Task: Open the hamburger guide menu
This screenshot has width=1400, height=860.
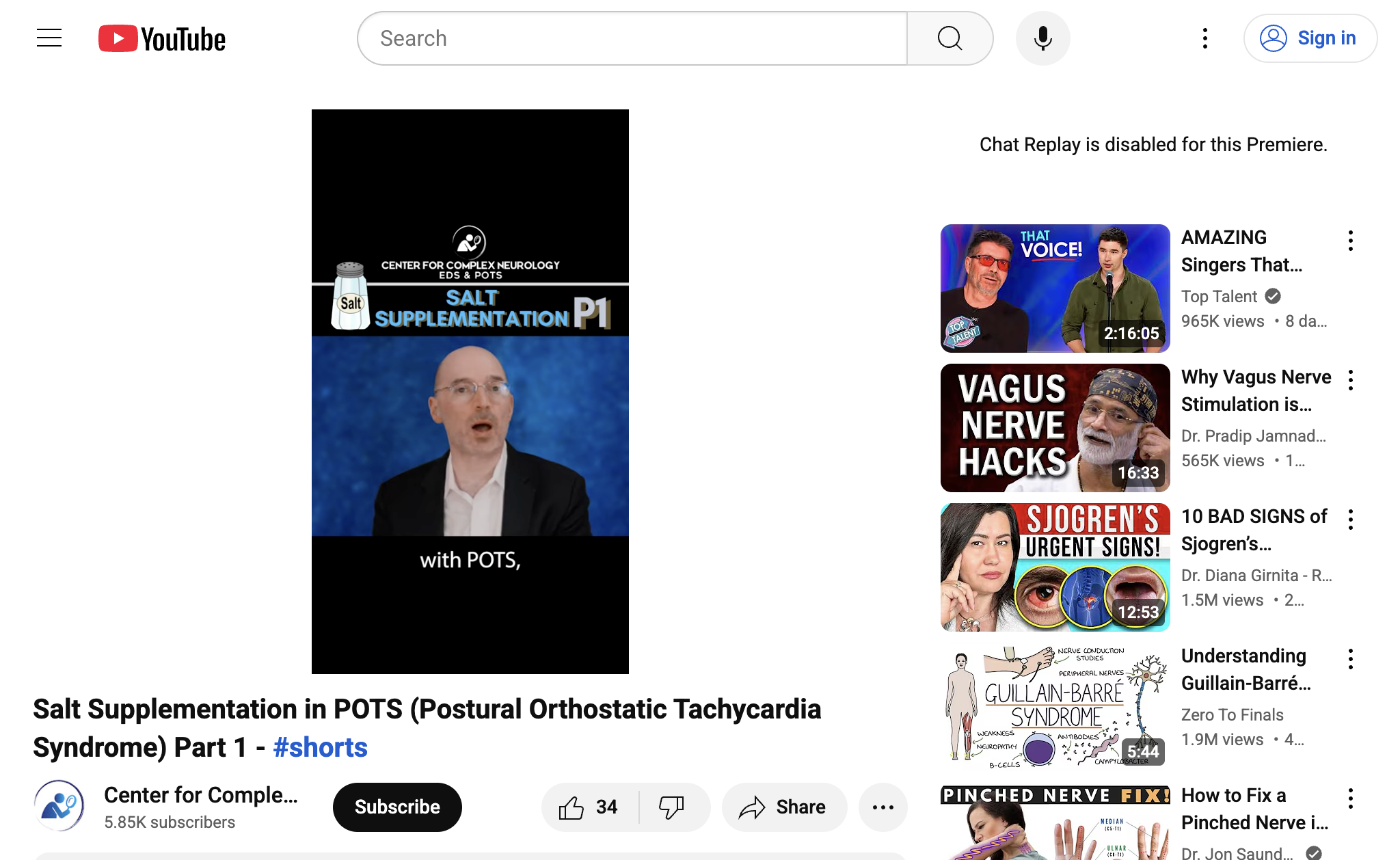Action: tap(49, 38)
